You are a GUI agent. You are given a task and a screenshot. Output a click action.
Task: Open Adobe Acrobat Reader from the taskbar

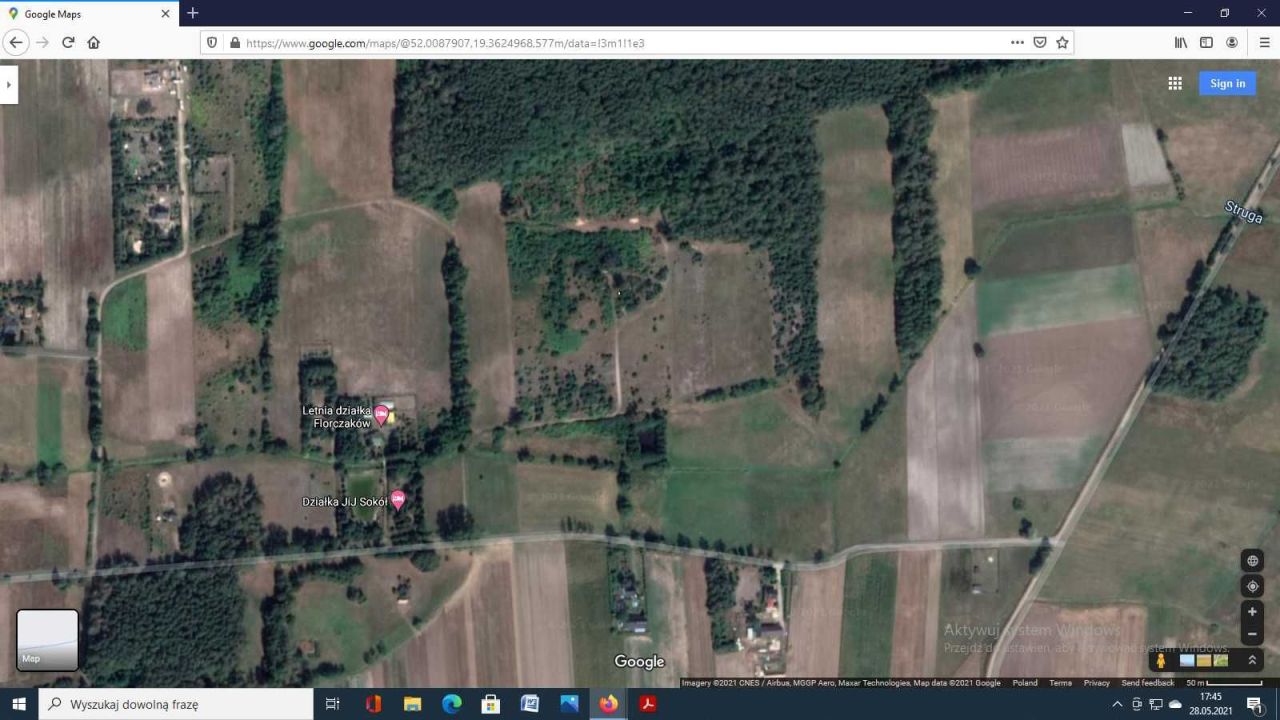(x=648, y=704)
